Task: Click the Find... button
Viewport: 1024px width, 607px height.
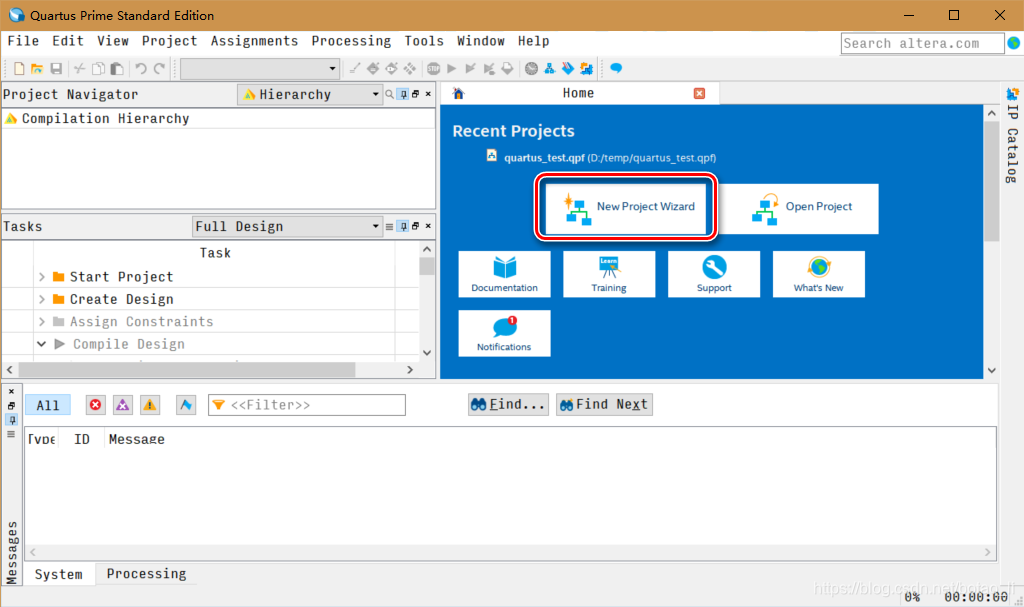Action: coord(508,404)
